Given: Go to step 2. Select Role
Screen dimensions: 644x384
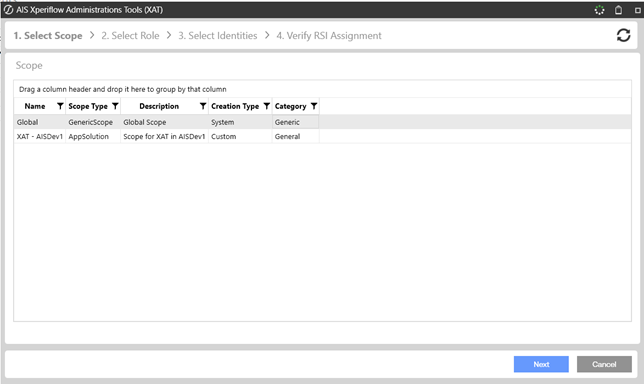Looking at the screenshot, I should (x=130, y=36).
